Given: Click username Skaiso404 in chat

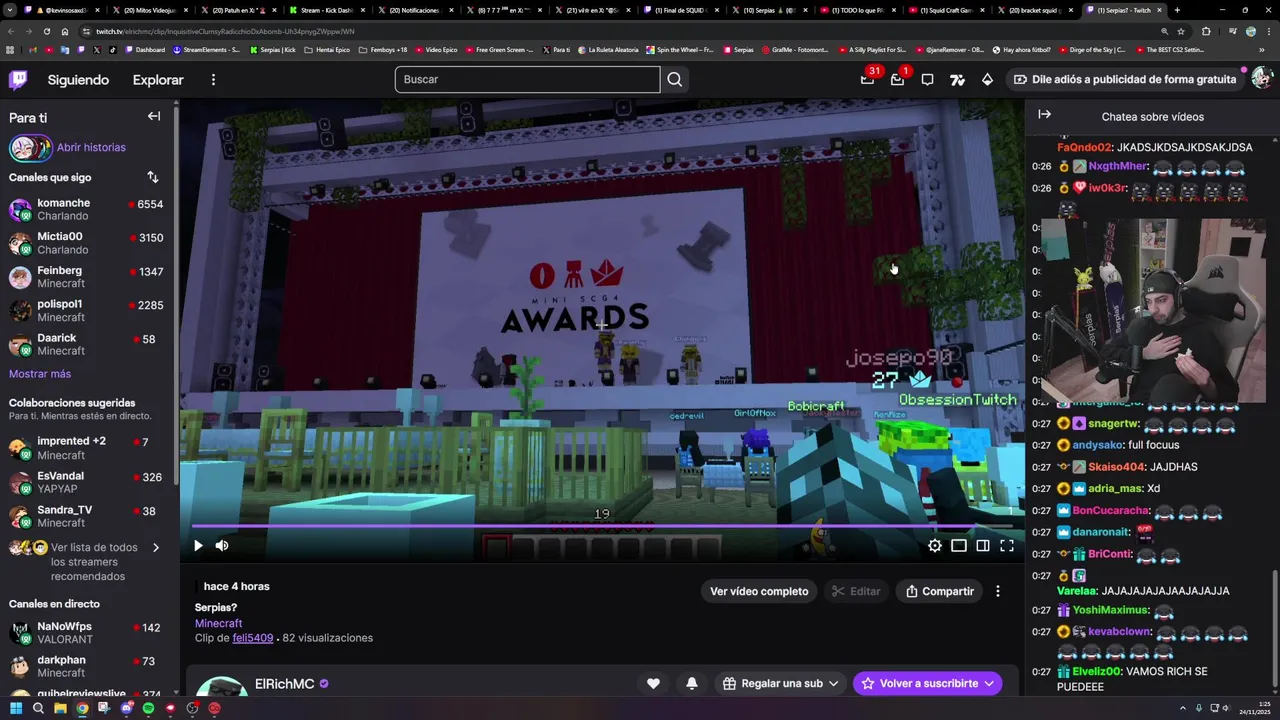Looking at the screenshot, I should (x=1116, y=467).
